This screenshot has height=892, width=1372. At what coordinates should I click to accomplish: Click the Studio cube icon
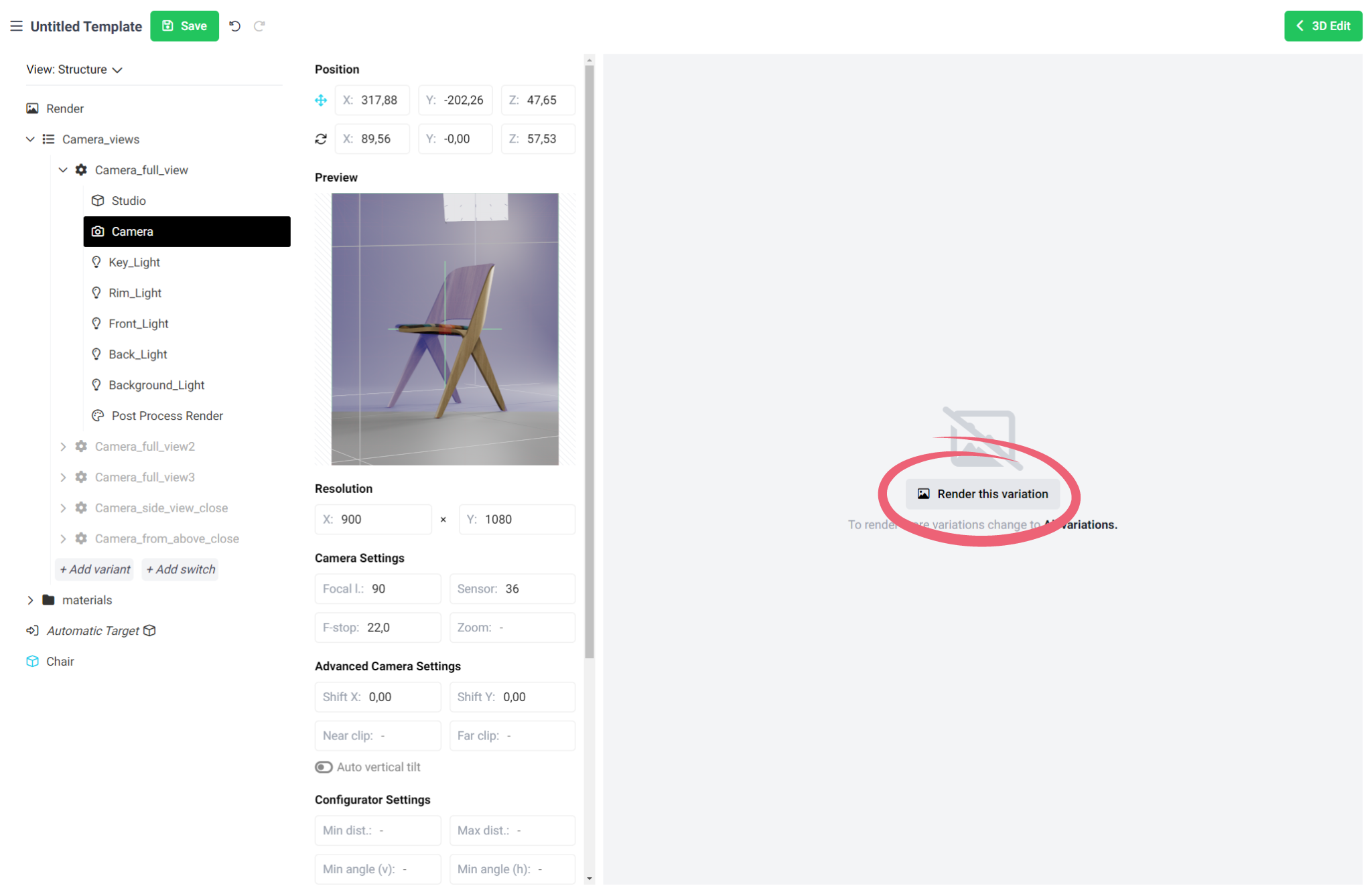pos(98,201)
